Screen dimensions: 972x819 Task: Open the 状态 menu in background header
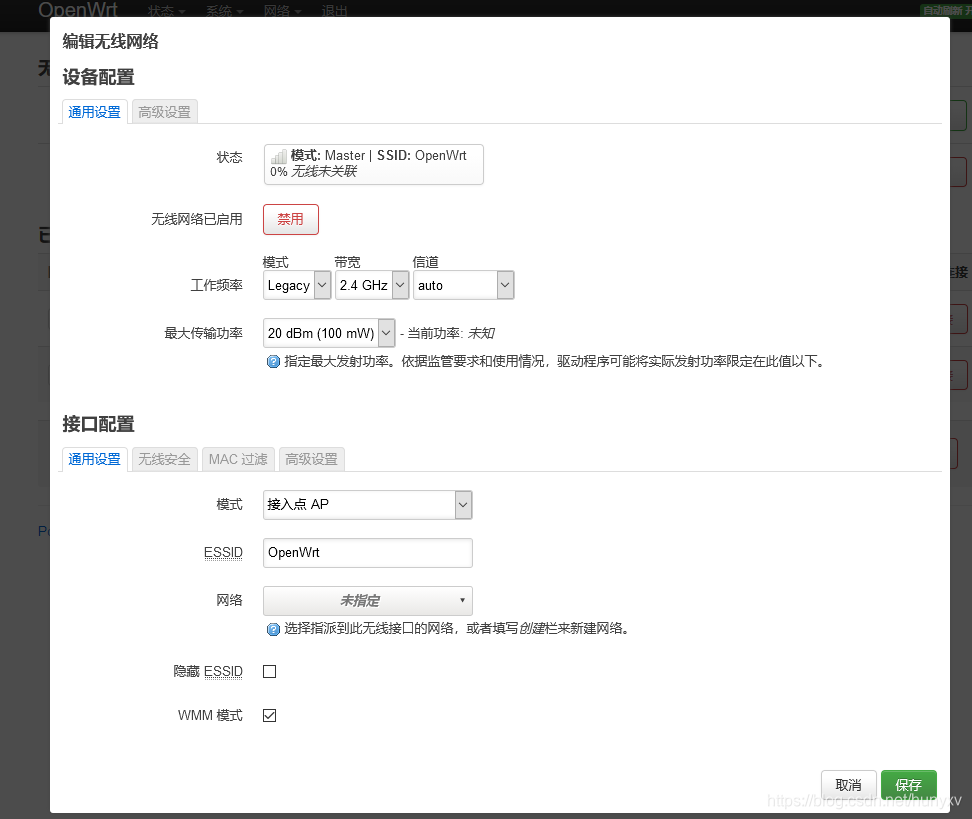(166, 11)
